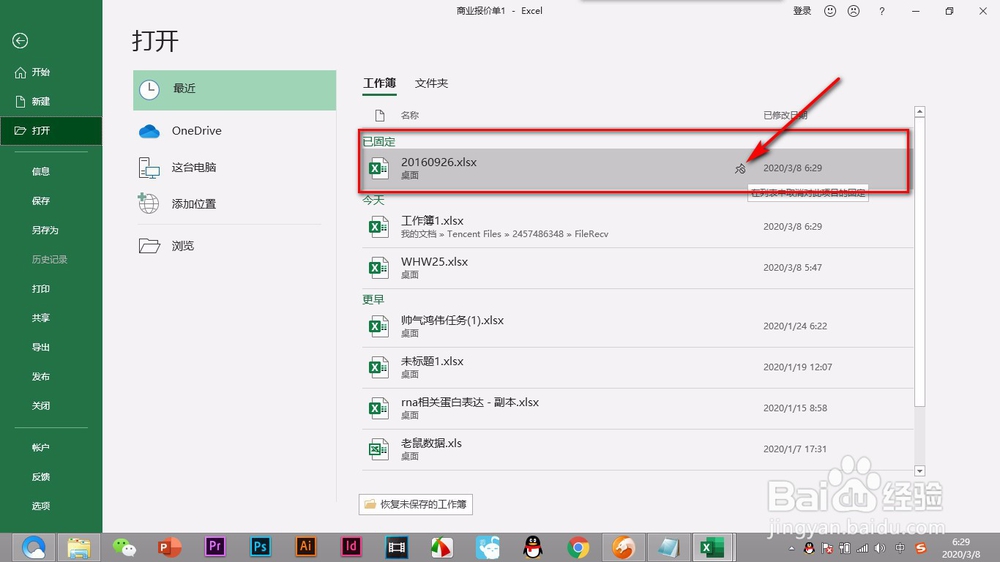The image size is (1000, 562).
Task: Choose 另存为 in the sidebar
Action: 45,230
